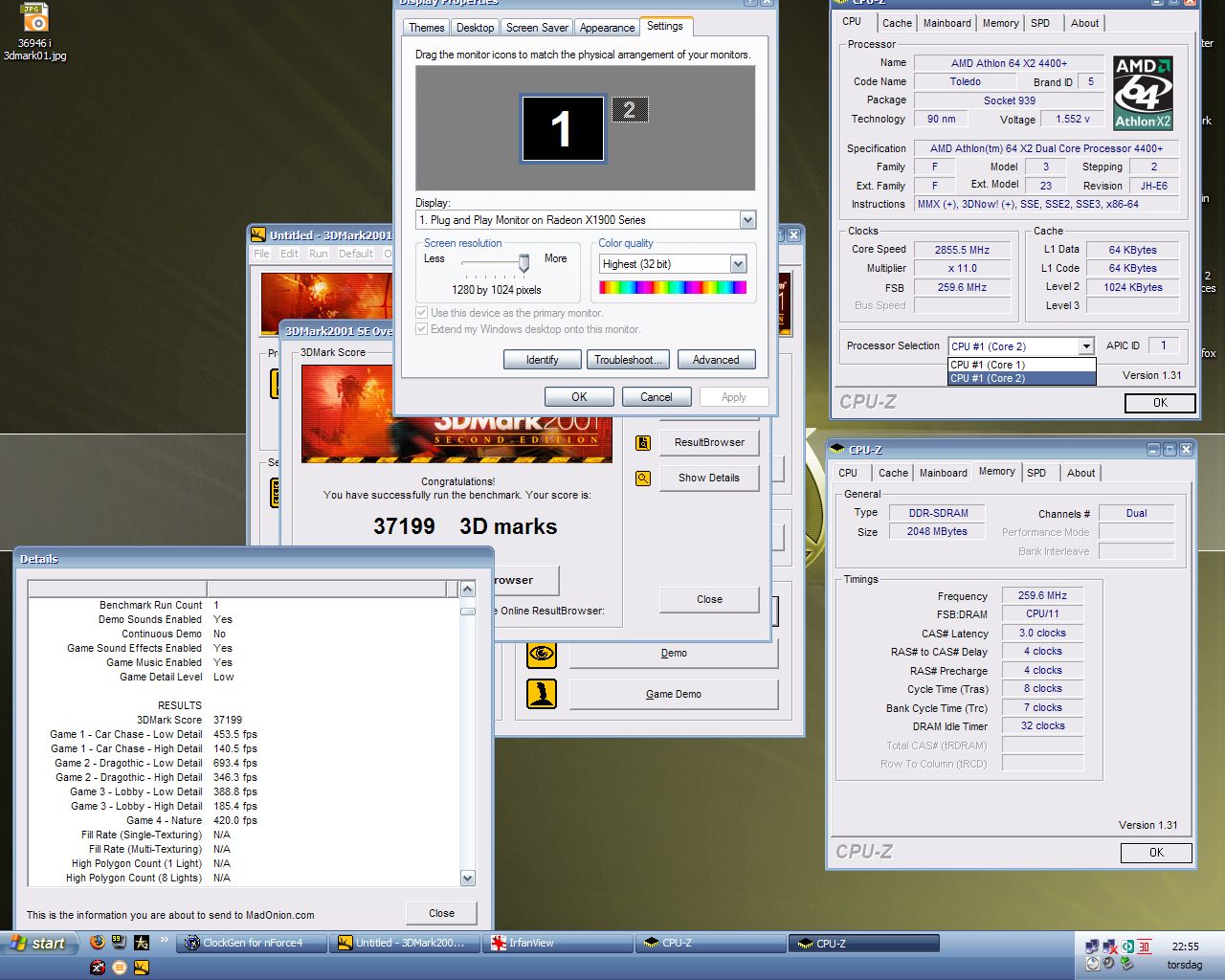Click the monitor '99' quick launch icon
The width and height of the screenshot is (1225, 980).
119,942
